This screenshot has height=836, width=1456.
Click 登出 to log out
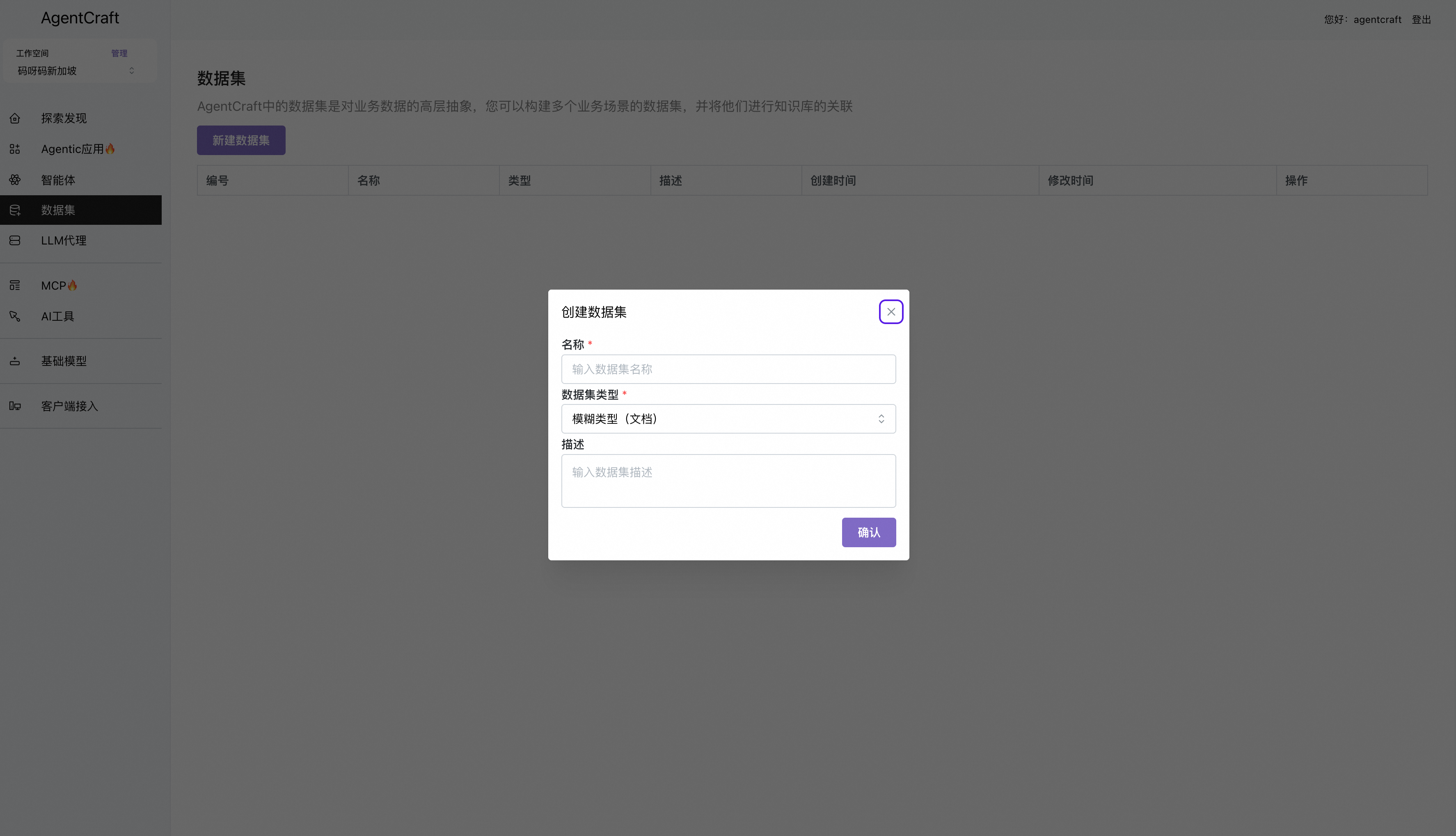coord(1421,20)
